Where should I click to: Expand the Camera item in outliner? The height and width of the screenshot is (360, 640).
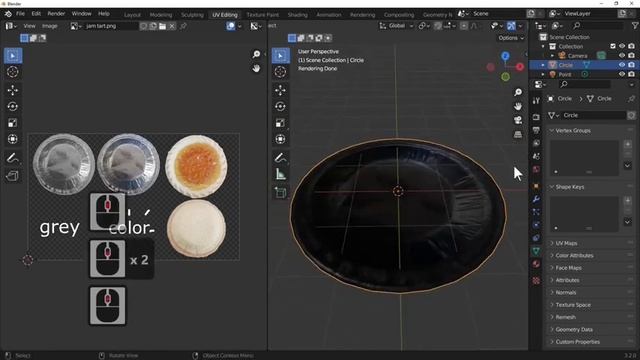pyautogui.click(x=553, y=56)
